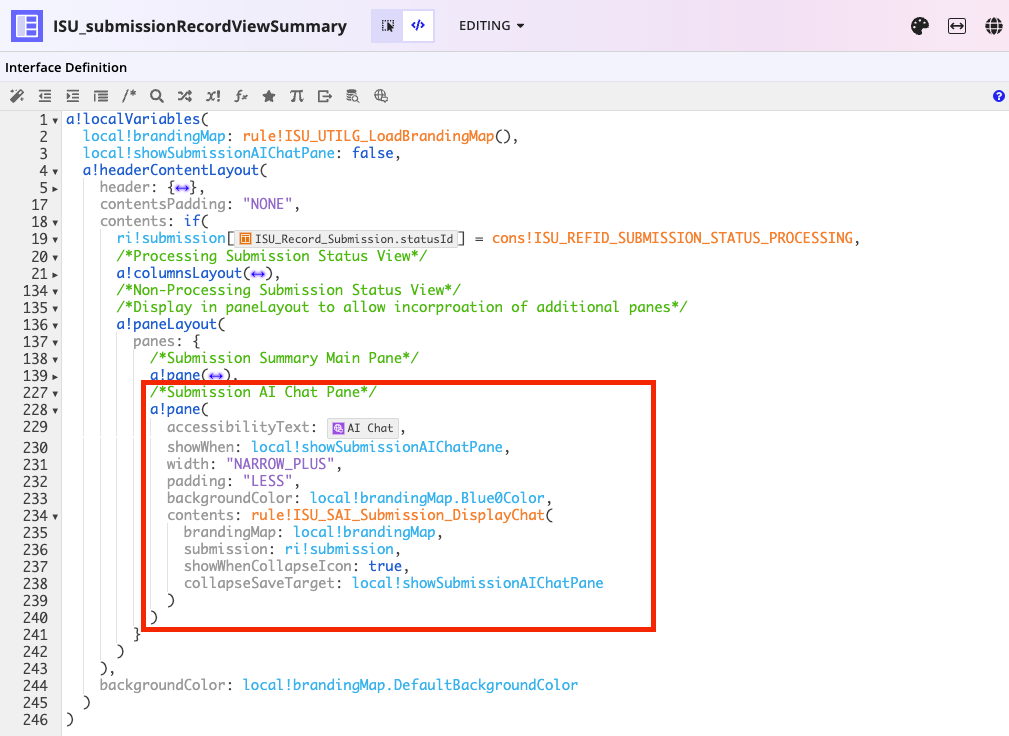The height and width of the screenshot is (736, 1009).
Task: Collapse a!localVariables at line 1
Action: point(55,120)
